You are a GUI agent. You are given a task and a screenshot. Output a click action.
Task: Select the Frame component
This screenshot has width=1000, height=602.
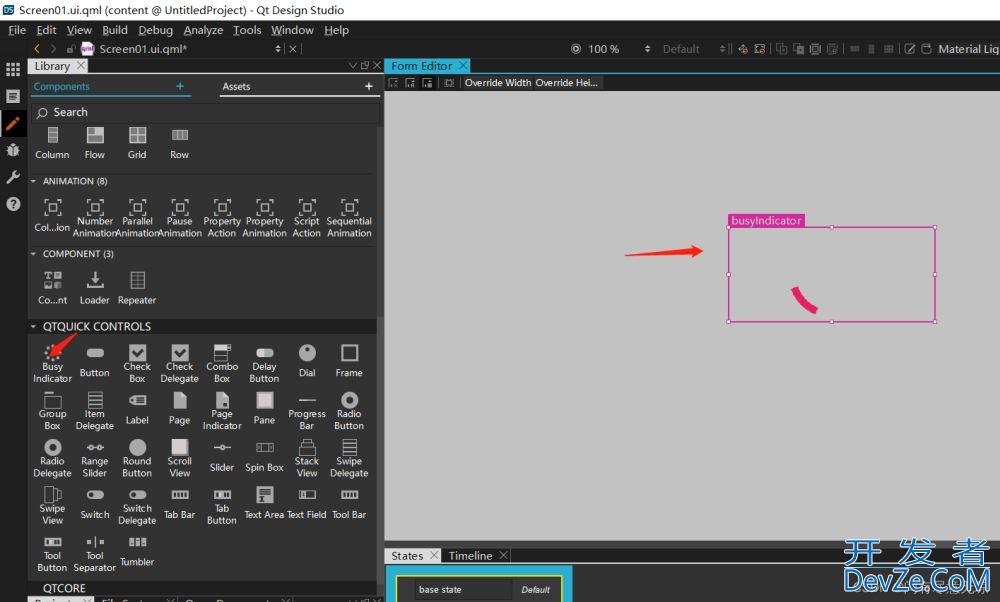pos(349,362)
